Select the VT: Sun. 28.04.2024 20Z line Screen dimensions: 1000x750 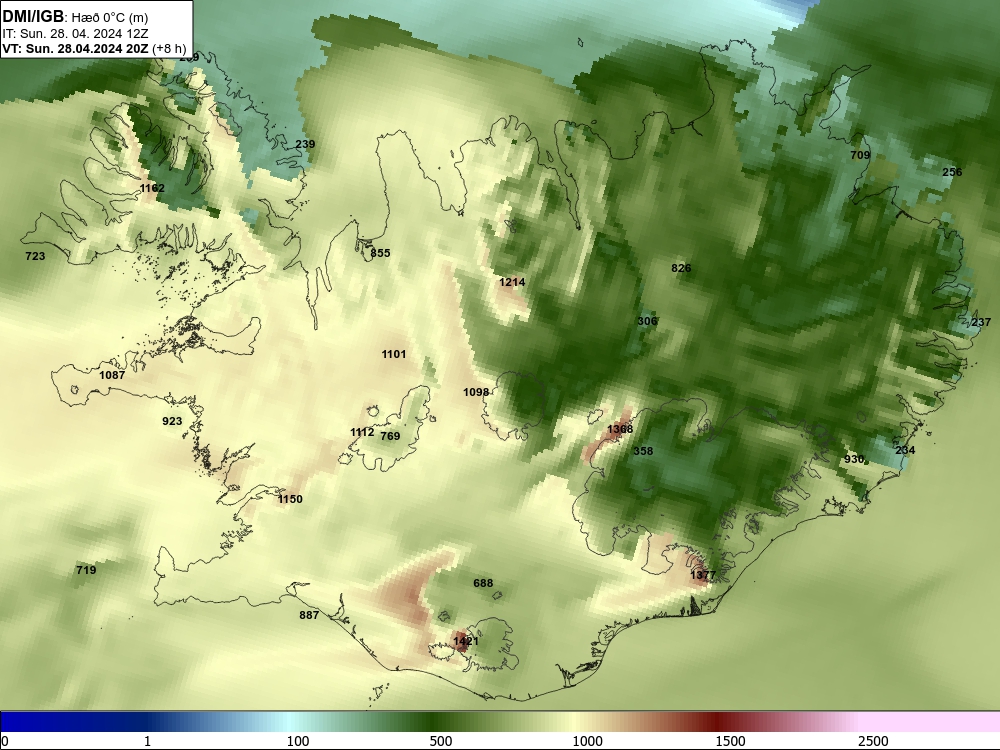click(x=94, y=48)
